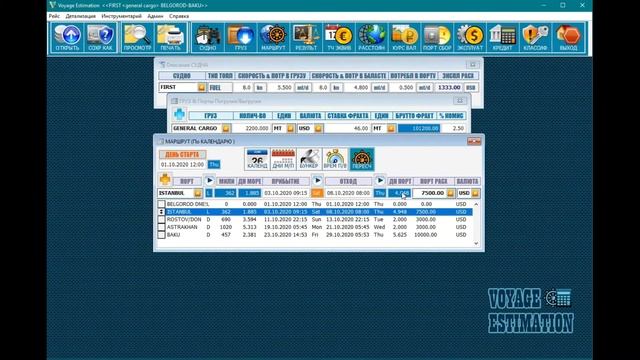The image size is (640, 360).
Task: Add cargo with blue plus icon
Action: tap(179, 114)
